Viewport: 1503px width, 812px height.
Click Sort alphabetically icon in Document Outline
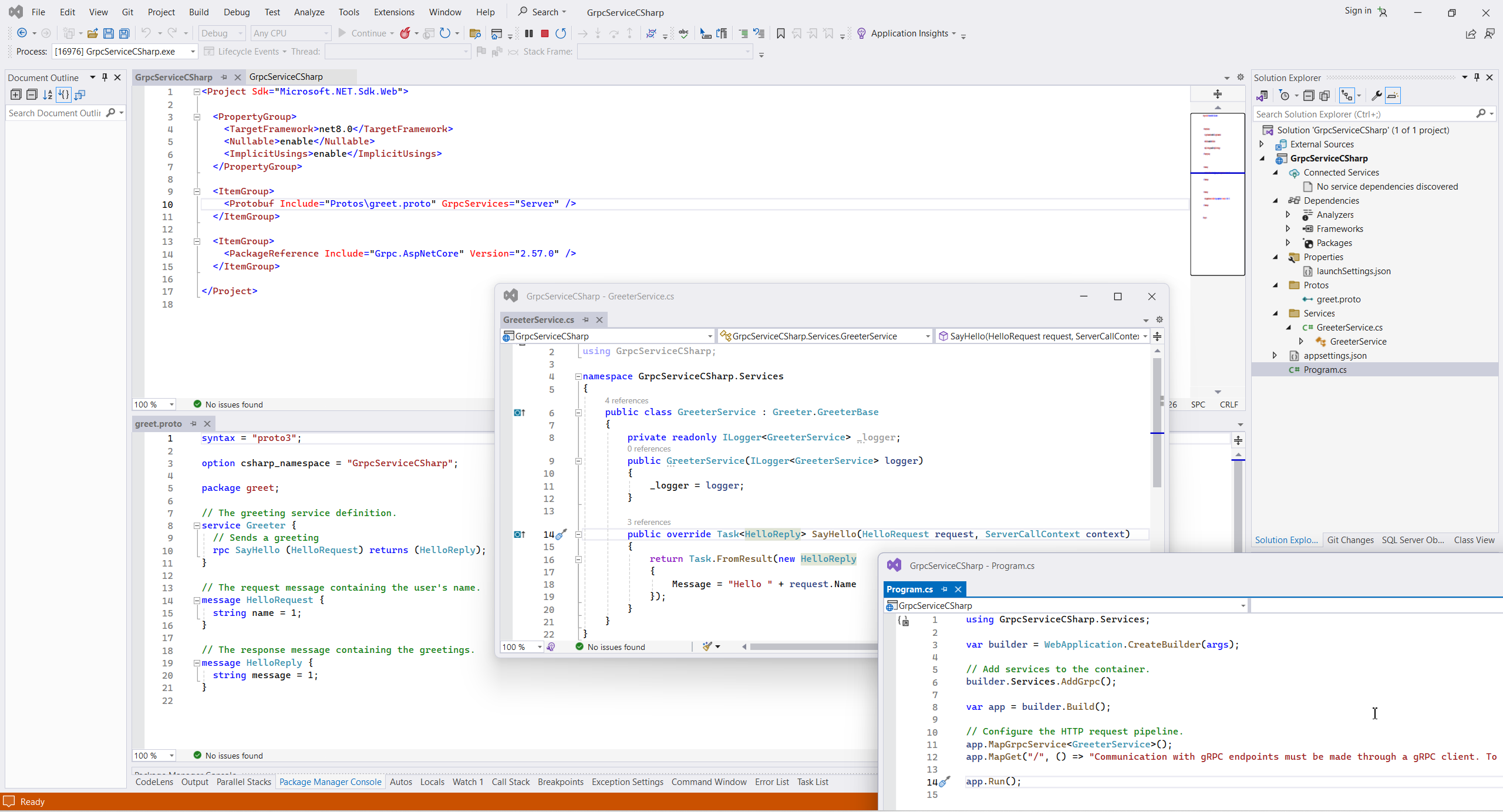point(48,95)
